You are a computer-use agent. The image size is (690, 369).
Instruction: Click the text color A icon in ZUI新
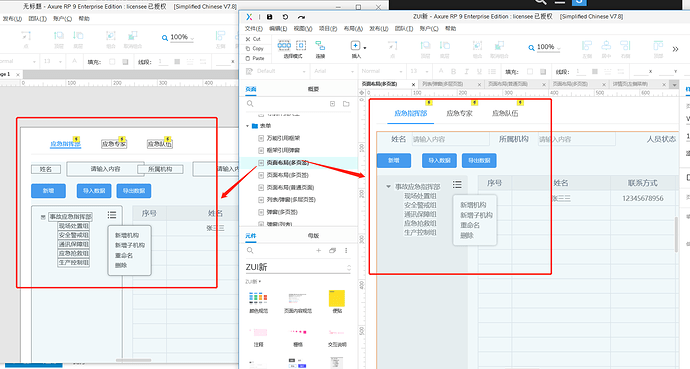pyautogui.click(x=440, y=71)
